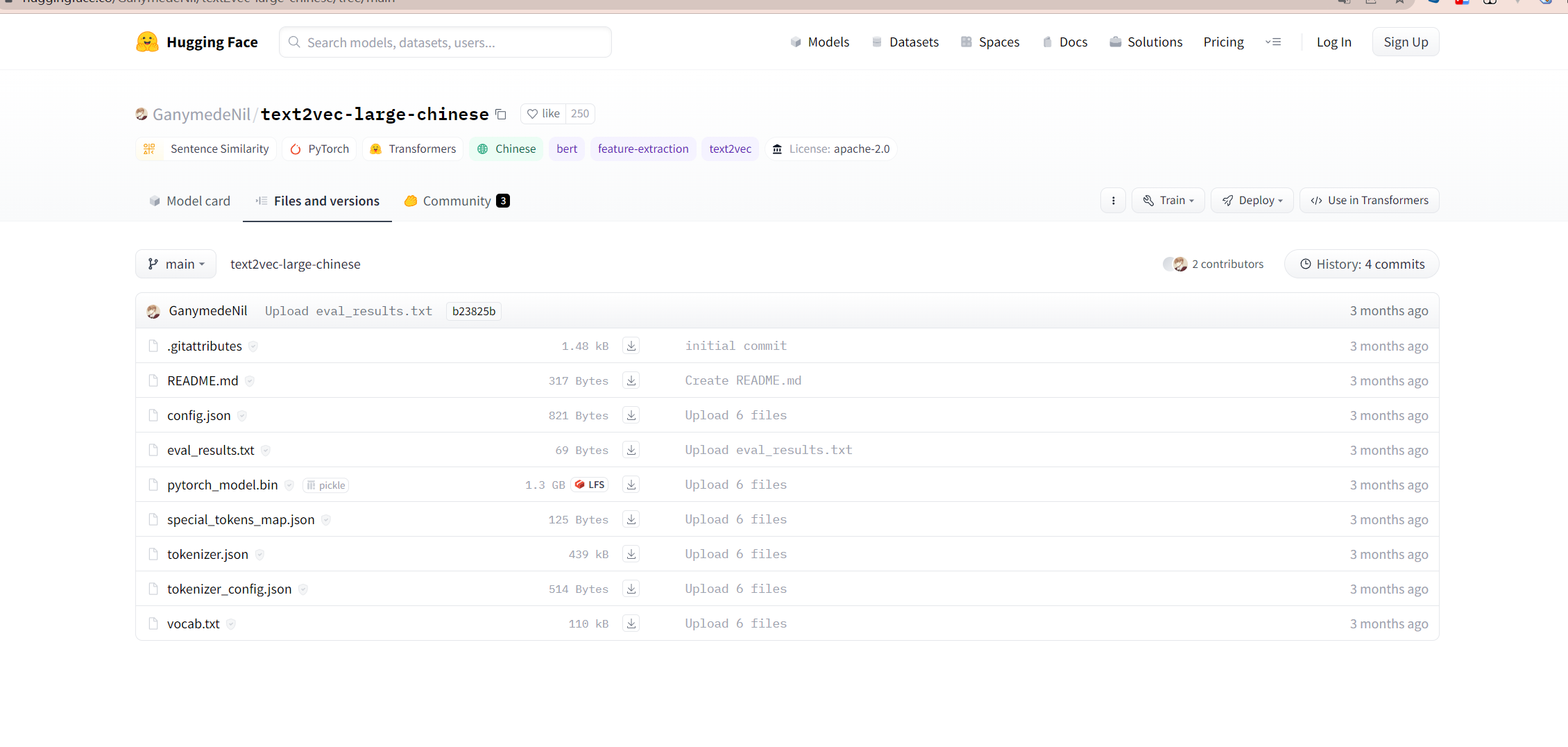Click the security shield icon beside vocab.txt

(231, 624)
